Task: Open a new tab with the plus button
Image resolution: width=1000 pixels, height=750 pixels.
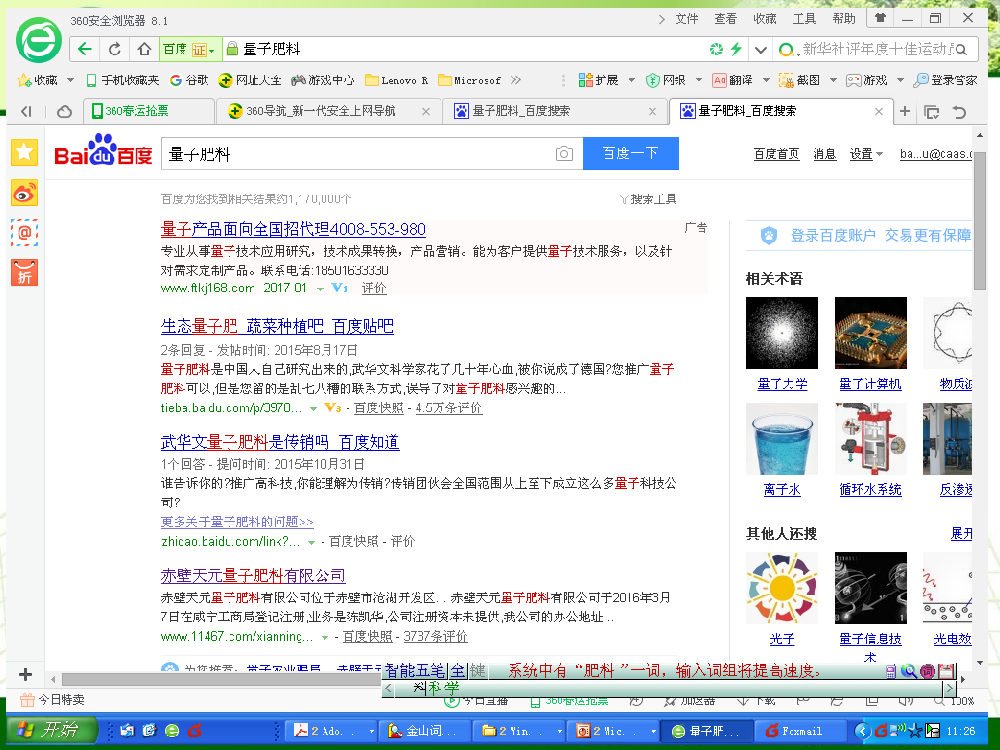Action: tap(904, 112)
